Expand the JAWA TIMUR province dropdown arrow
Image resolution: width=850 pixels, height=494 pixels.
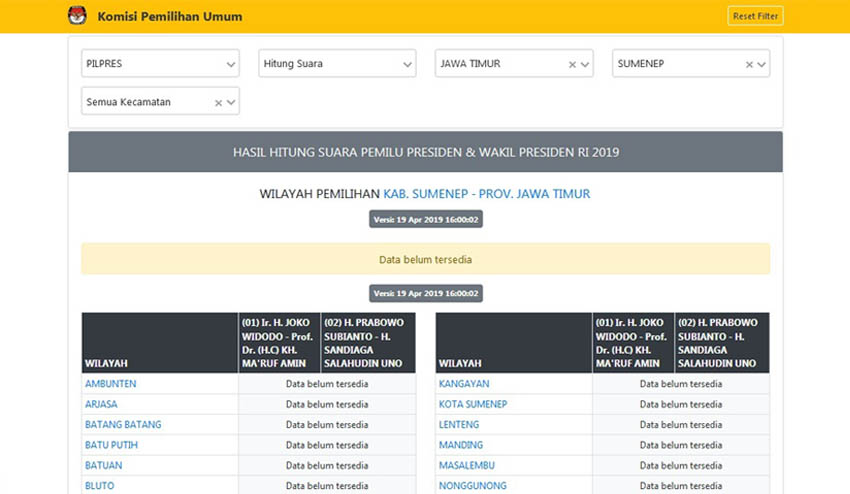tap(585, 65)
